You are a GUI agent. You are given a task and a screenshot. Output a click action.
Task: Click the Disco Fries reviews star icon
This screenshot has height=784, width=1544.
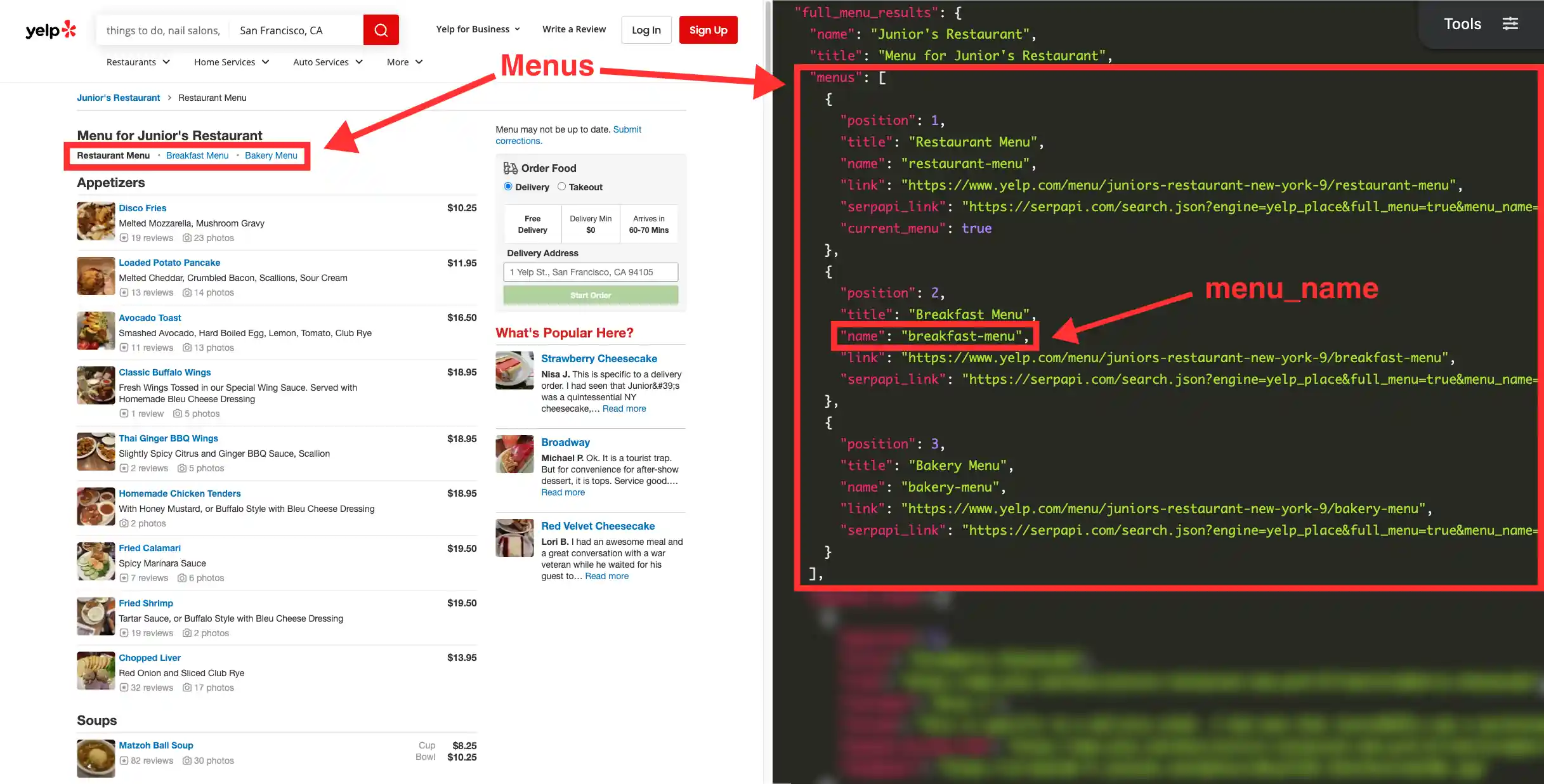point(124,238)
